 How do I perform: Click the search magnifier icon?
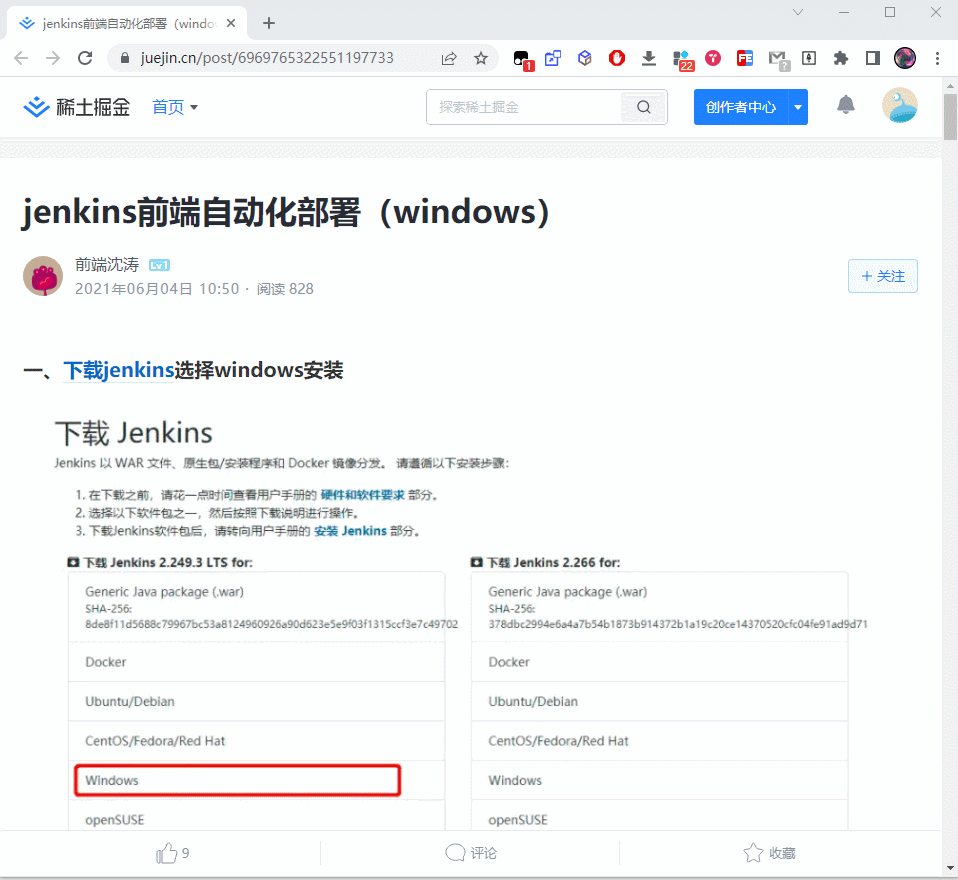[643, 107]
